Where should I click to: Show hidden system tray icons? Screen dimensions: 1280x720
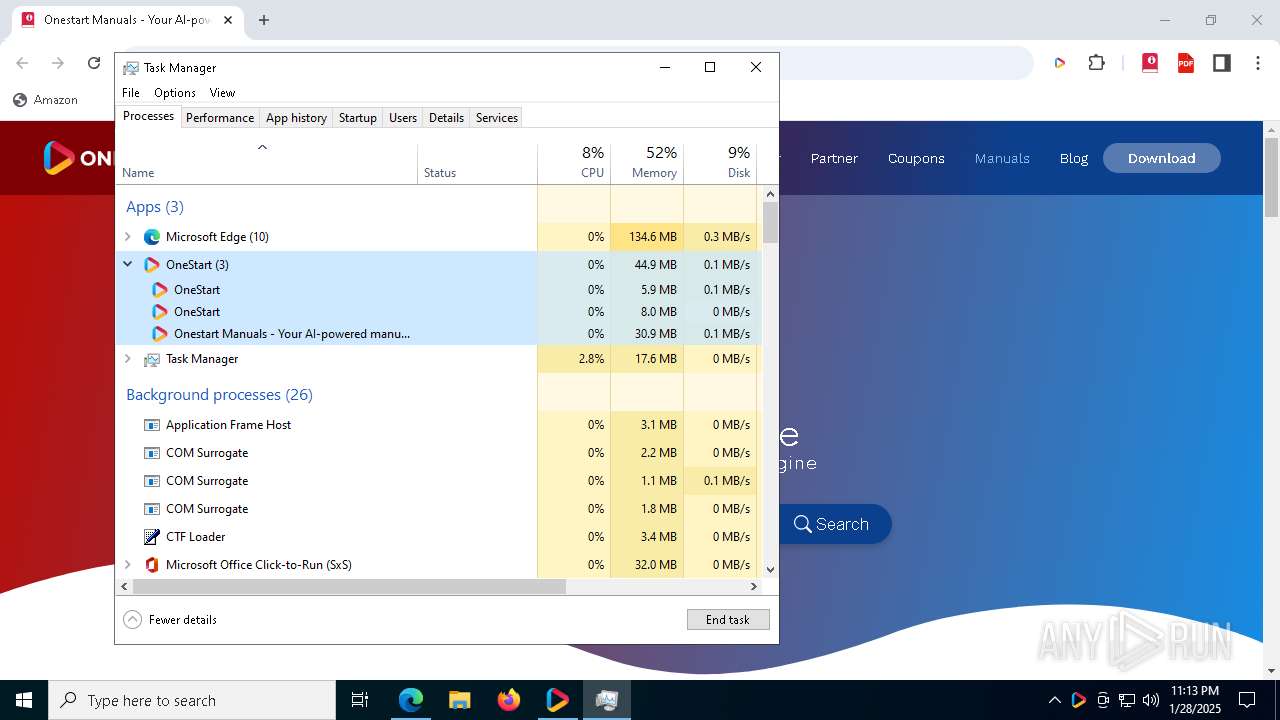tap(1054, 700)
